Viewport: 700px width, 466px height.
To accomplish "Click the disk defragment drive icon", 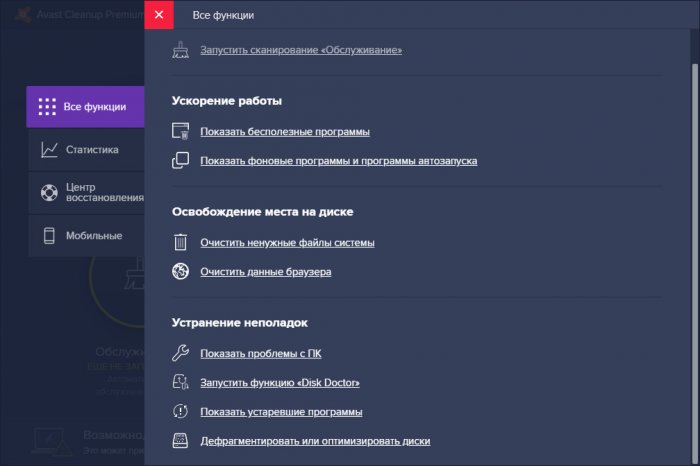I will point(181,440).
